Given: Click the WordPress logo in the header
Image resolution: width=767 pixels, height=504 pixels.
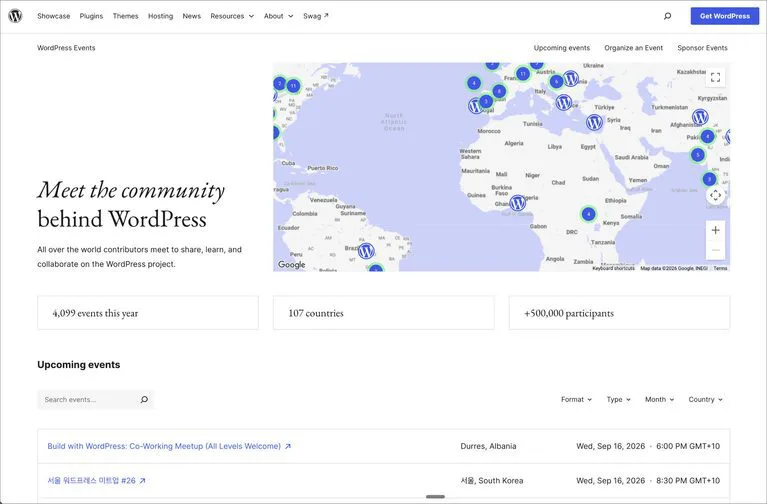Looking at the screenshot, I should point(15,16).
